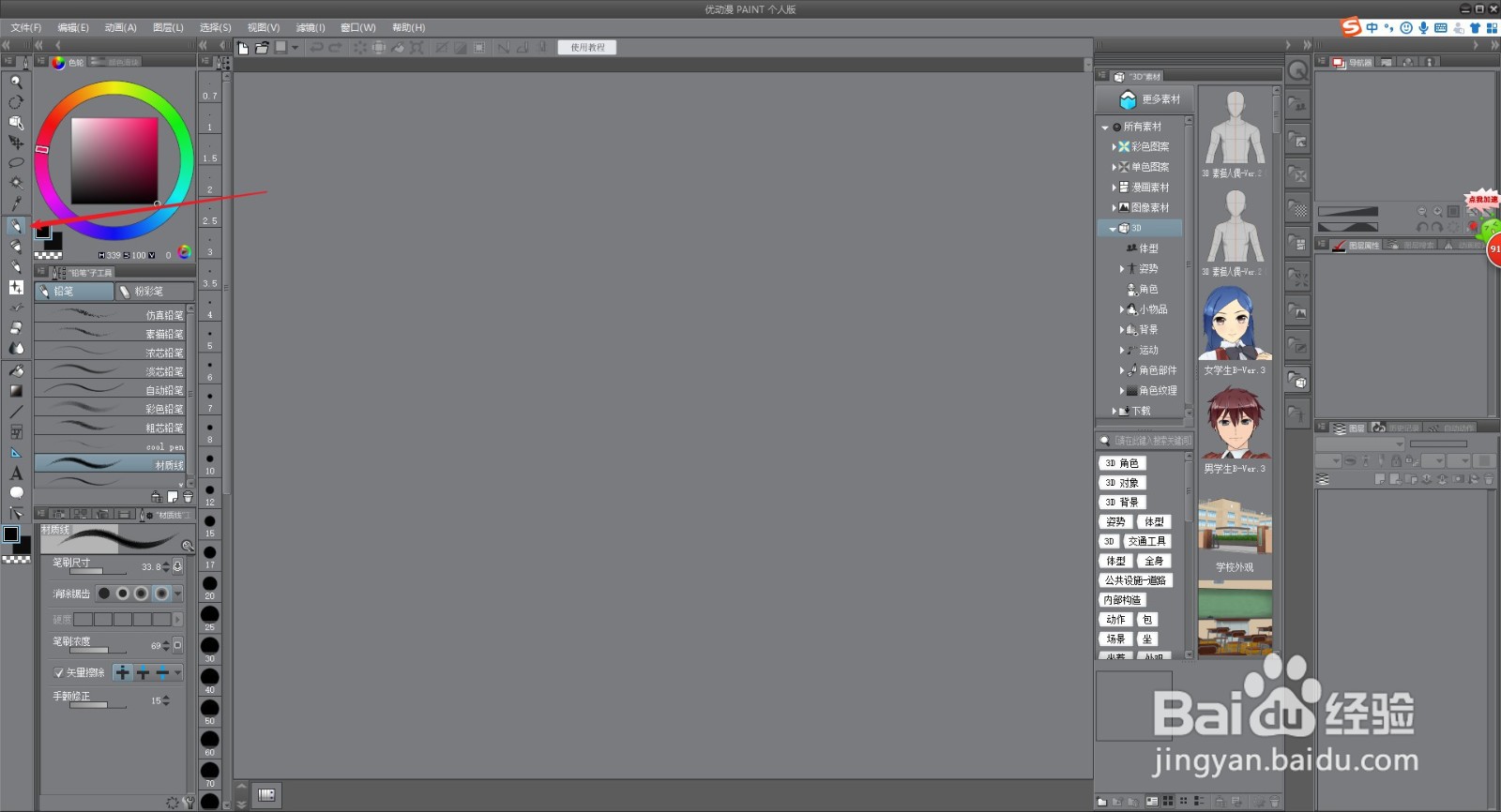Filter materials by 3D 角色 tag
This screenshot has height=812, width=1501.
pos(1121,463)
